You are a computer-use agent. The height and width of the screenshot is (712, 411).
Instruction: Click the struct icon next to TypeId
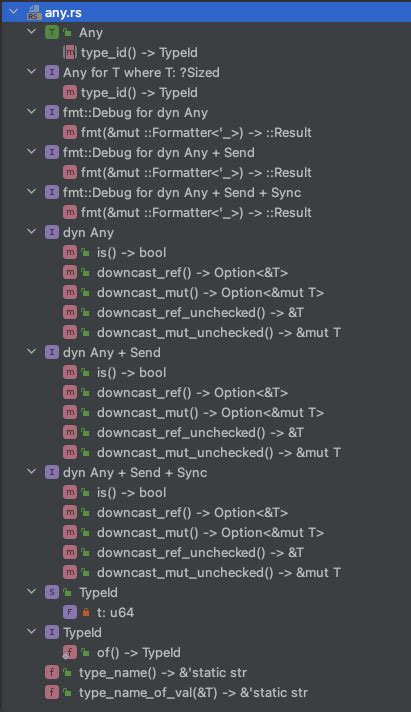[x=52, y=592]
